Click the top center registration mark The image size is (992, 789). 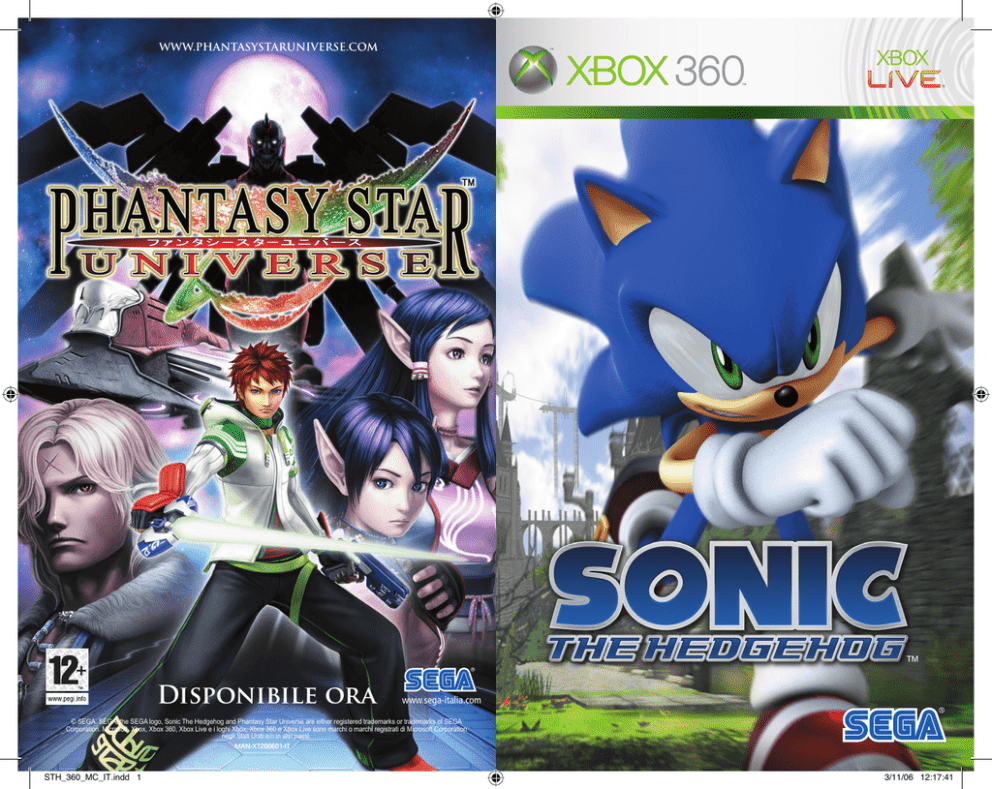(x=496, y=8)
